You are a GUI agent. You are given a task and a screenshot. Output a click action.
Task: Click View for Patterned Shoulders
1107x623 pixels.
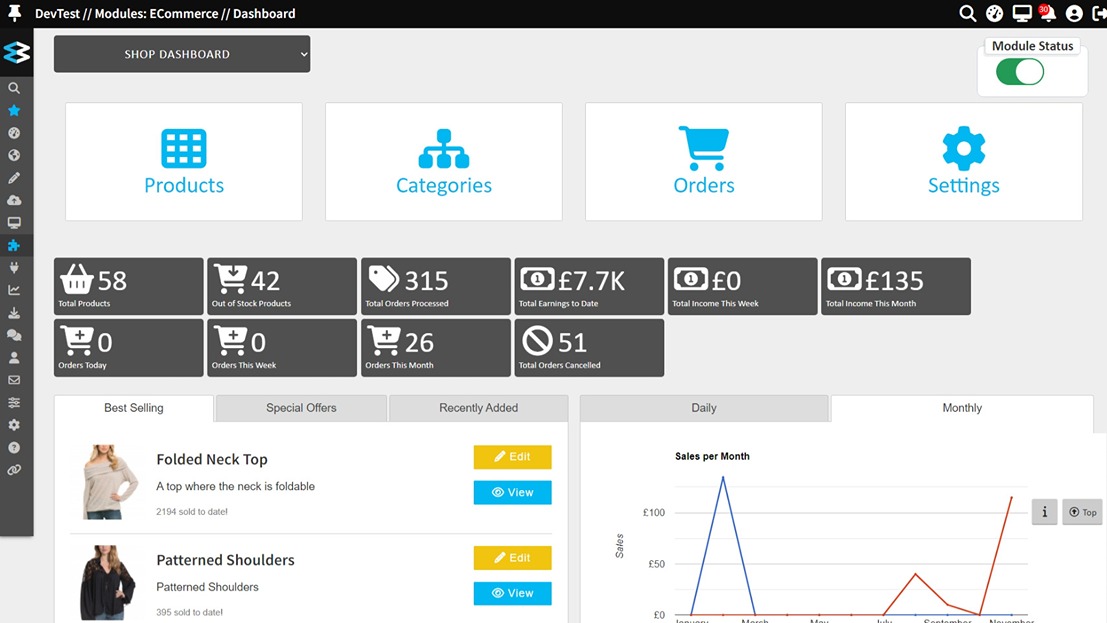point(512,593)
